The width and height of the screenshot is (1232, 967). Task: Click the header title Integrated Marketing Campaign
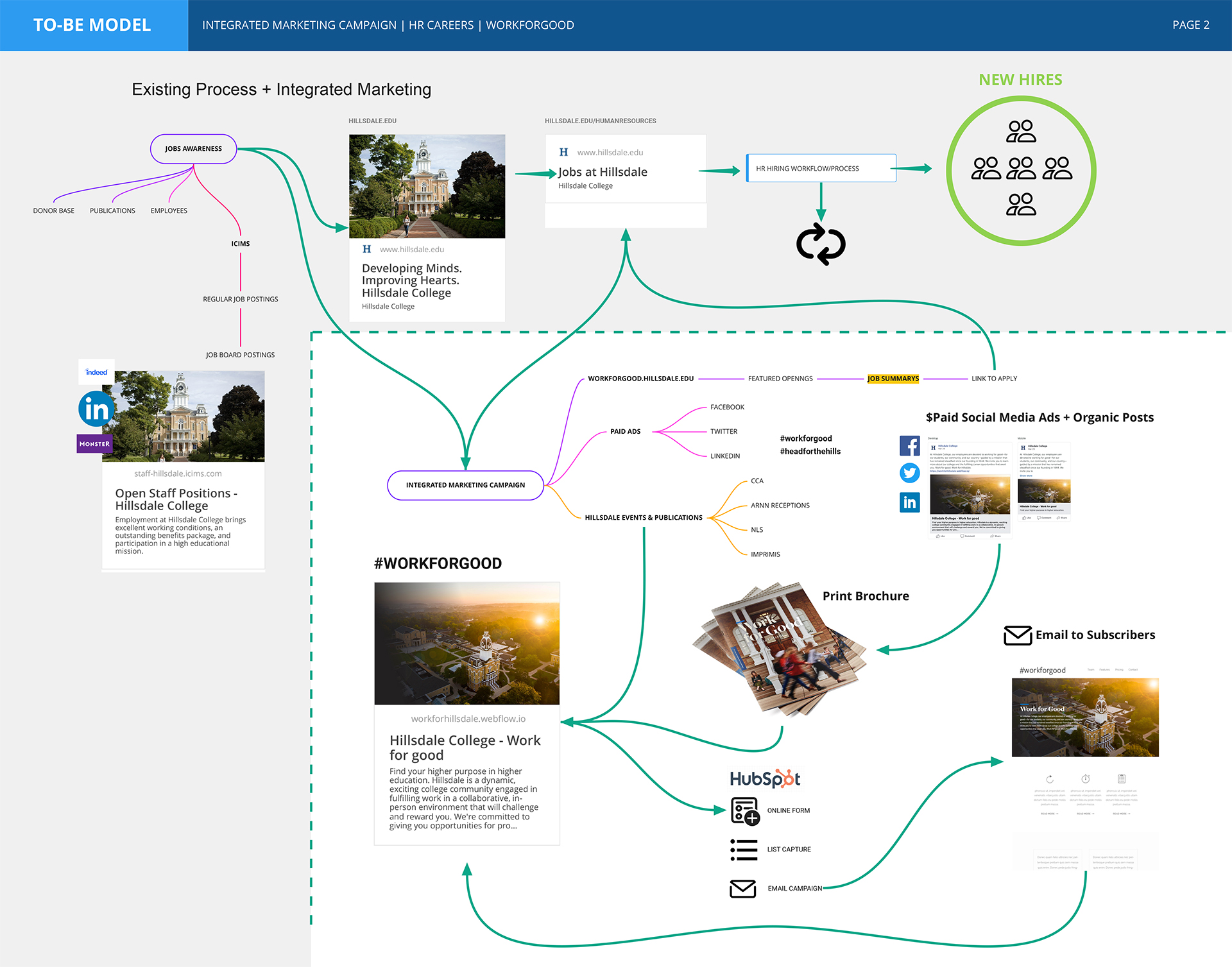pyautogui.click(x=299, y=25)
